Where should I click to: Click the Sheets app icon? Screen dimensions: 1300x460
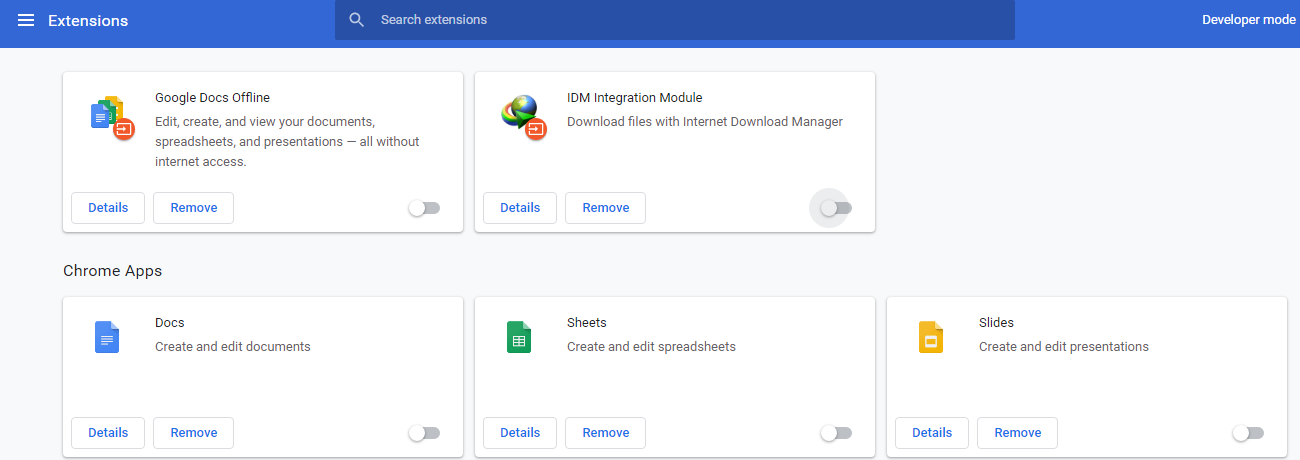click(x=519, y=337)
